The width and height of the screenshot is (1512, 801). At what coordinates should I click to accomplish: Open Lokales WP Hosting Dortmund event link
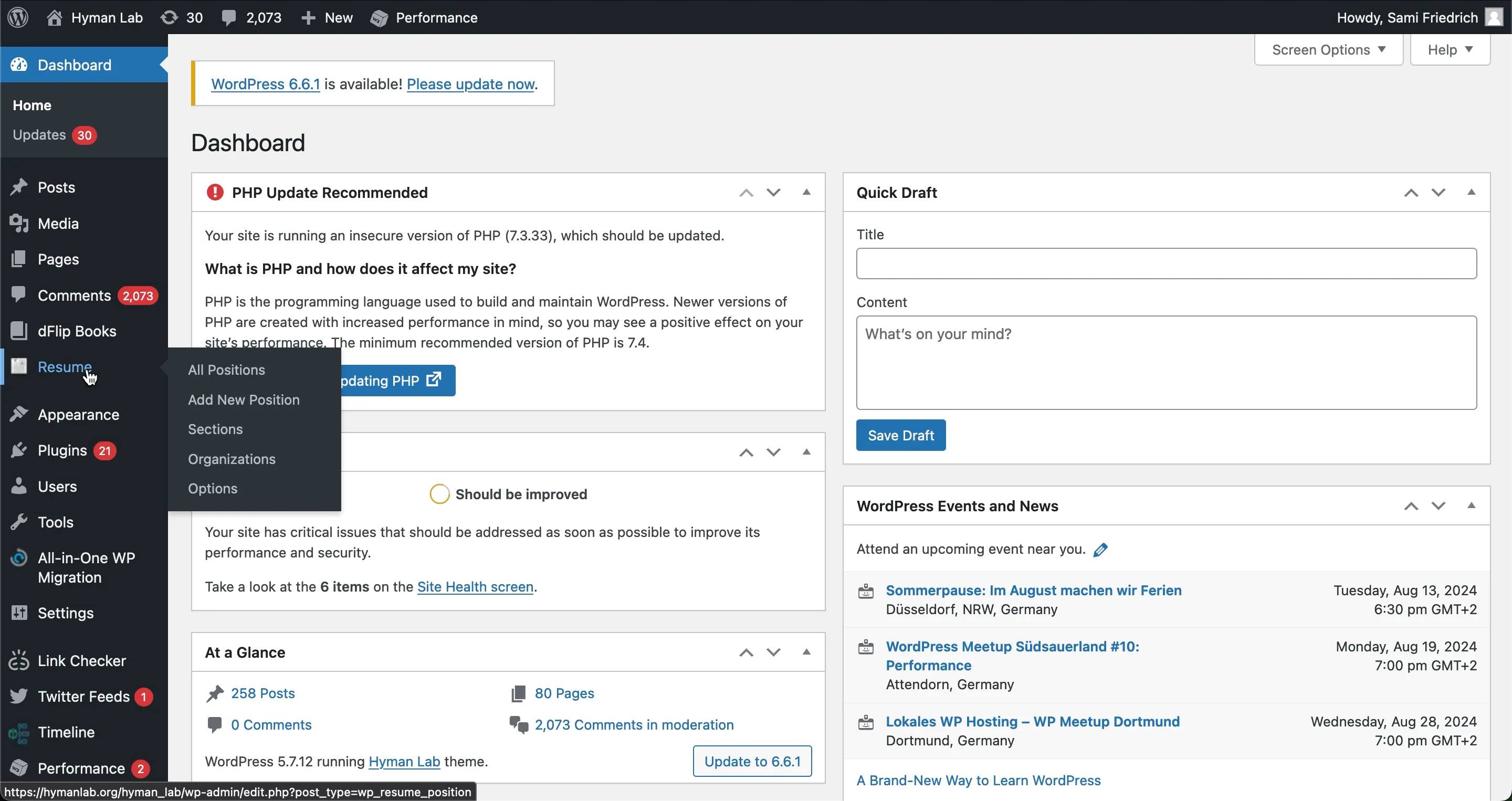coord(1033,721)
